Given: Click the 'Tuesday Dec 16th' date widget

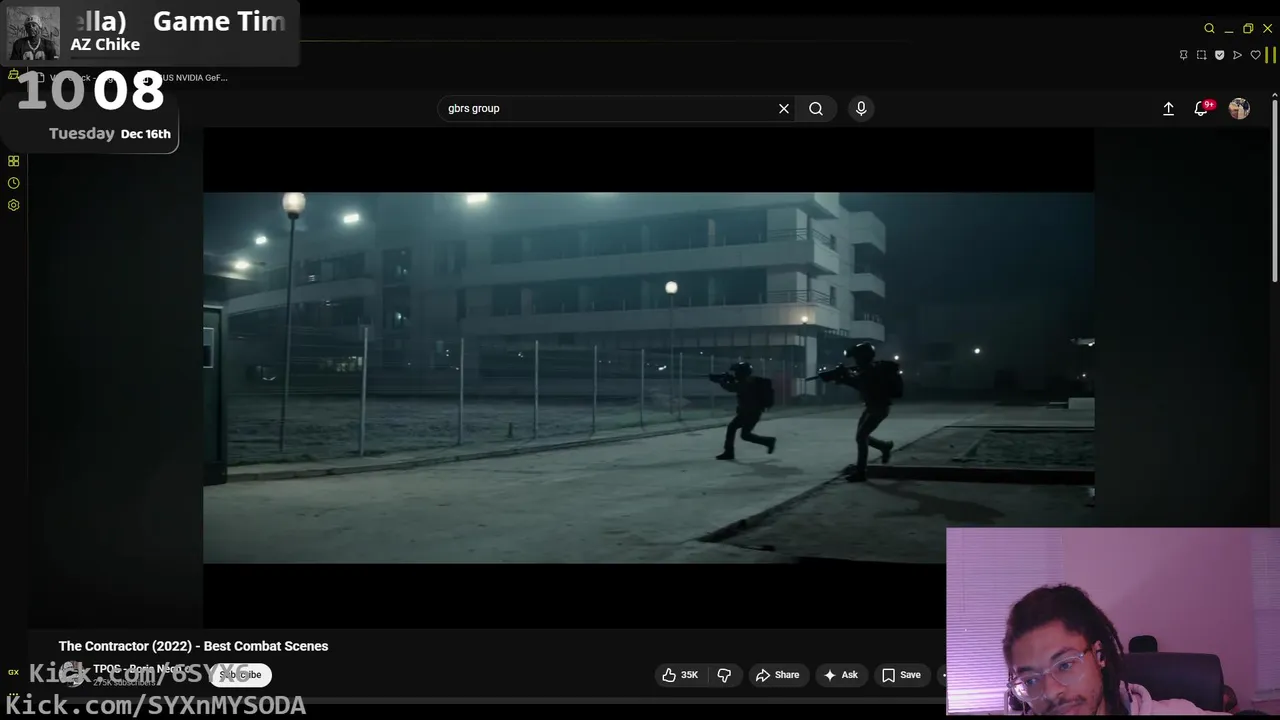Looking at the screenshot, I should click(110, 133).
